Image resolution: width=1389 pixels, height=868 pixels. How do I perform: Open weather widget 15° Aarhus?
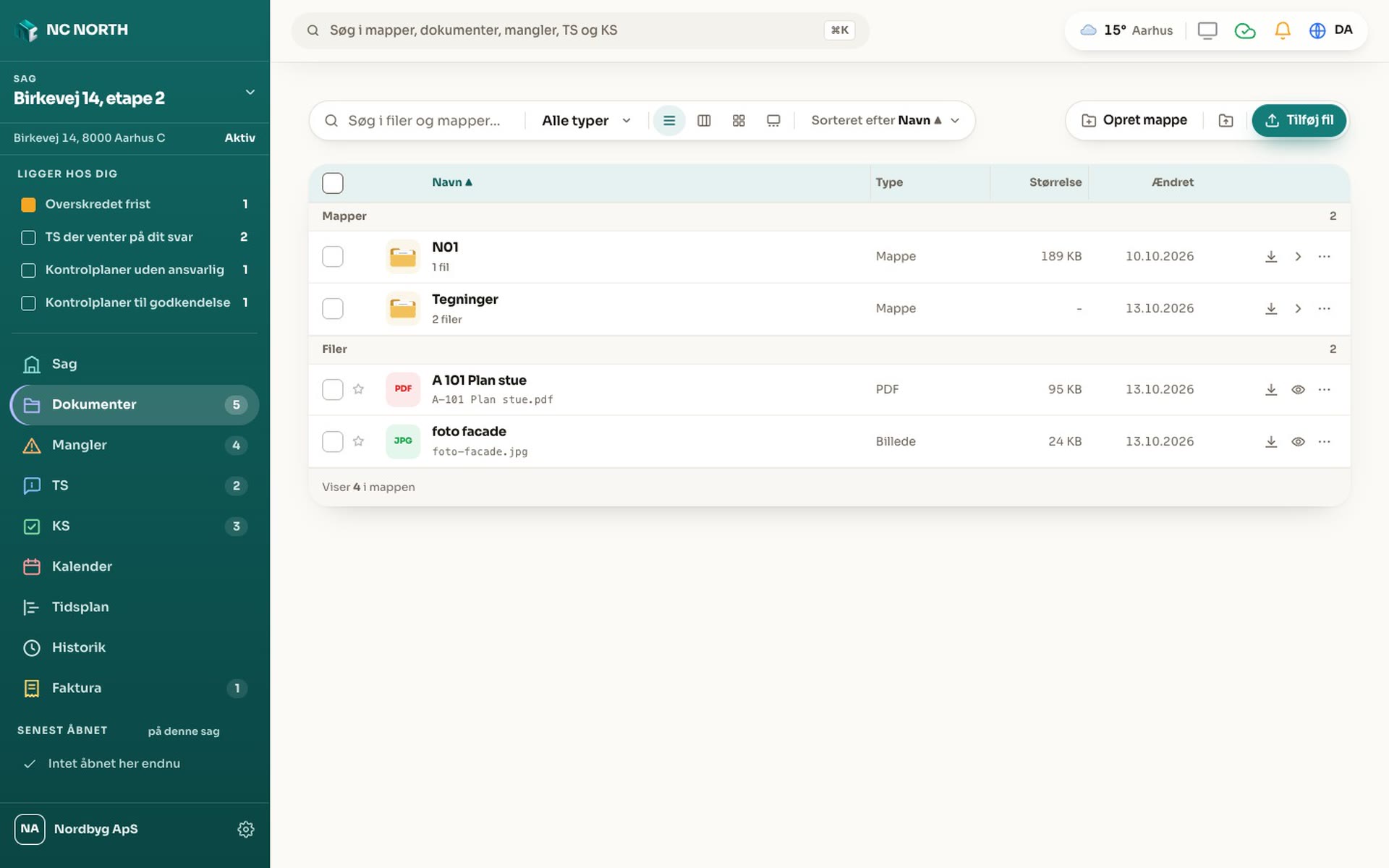tap(1126, 30)
